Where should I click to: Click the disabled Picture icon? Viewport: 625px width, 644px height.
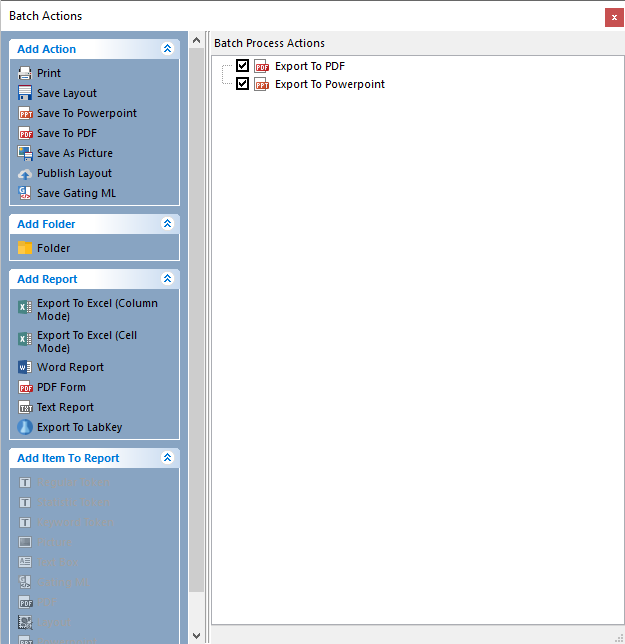[25, 543]
